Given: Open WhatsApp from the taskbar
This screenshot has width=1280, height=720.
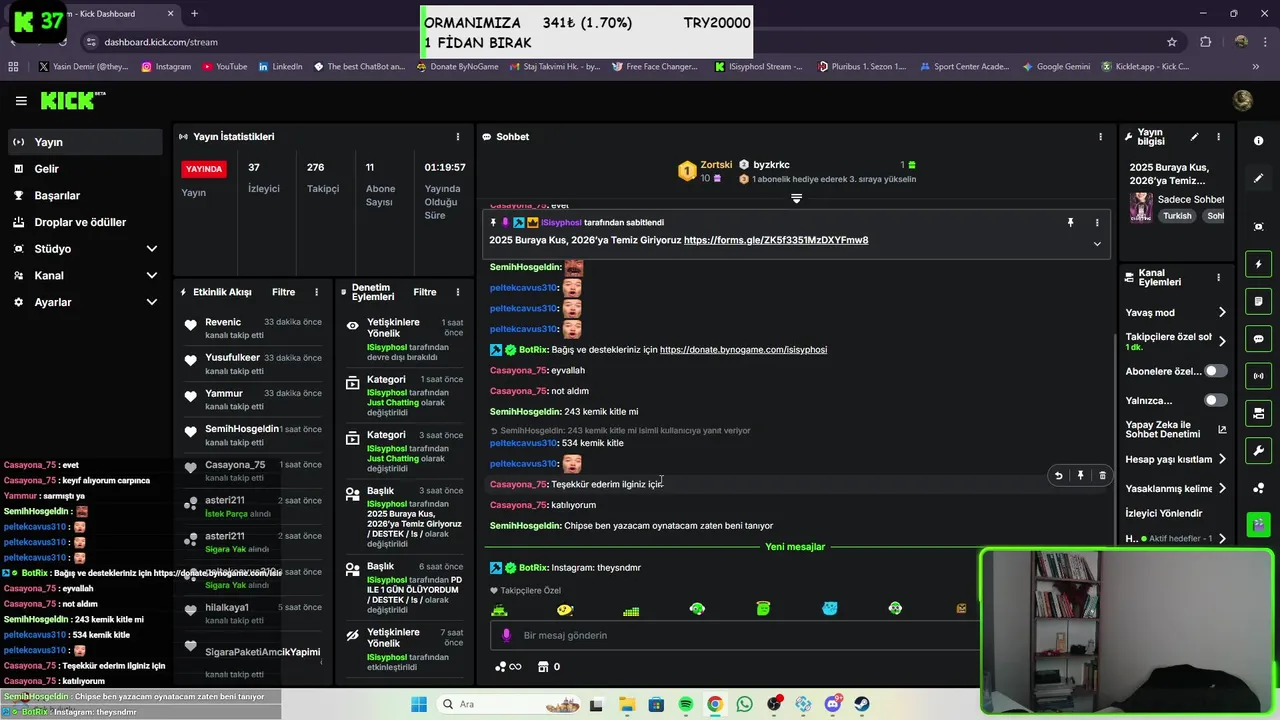Looking at the screenshot, I should click(x=744, y=704).
